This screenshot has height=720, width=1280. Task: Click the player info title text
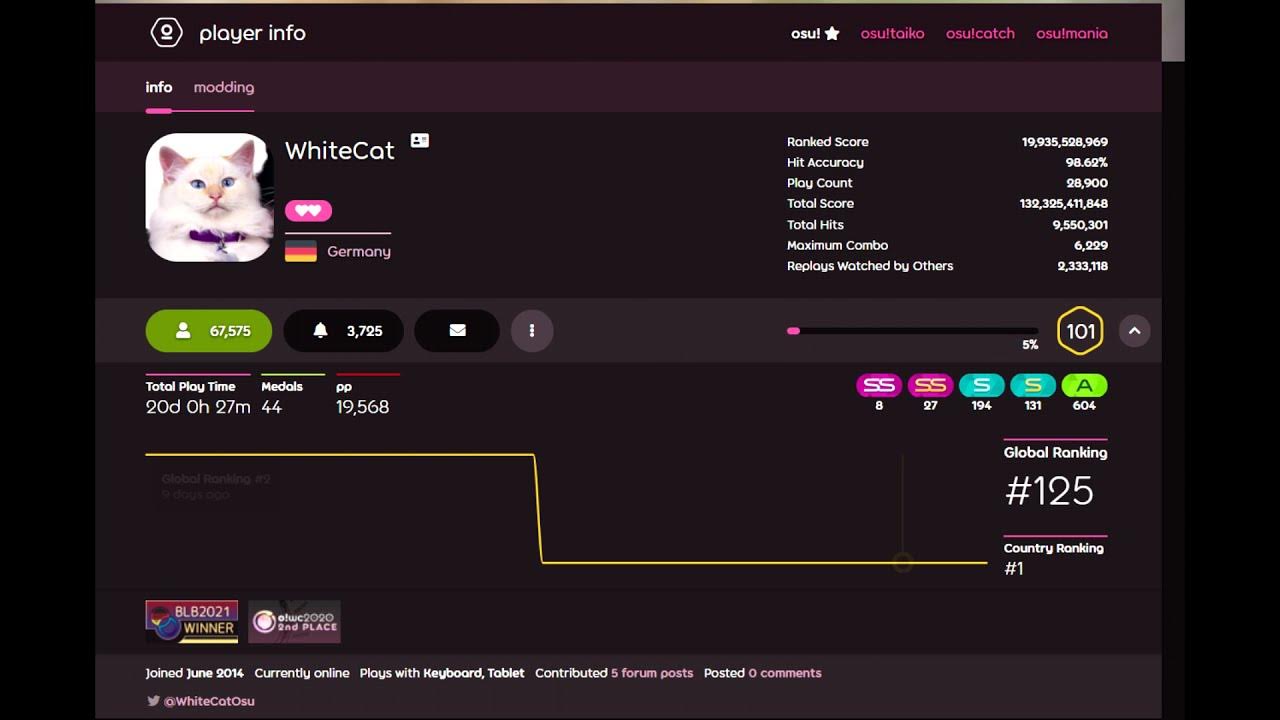tap(252, 33)
